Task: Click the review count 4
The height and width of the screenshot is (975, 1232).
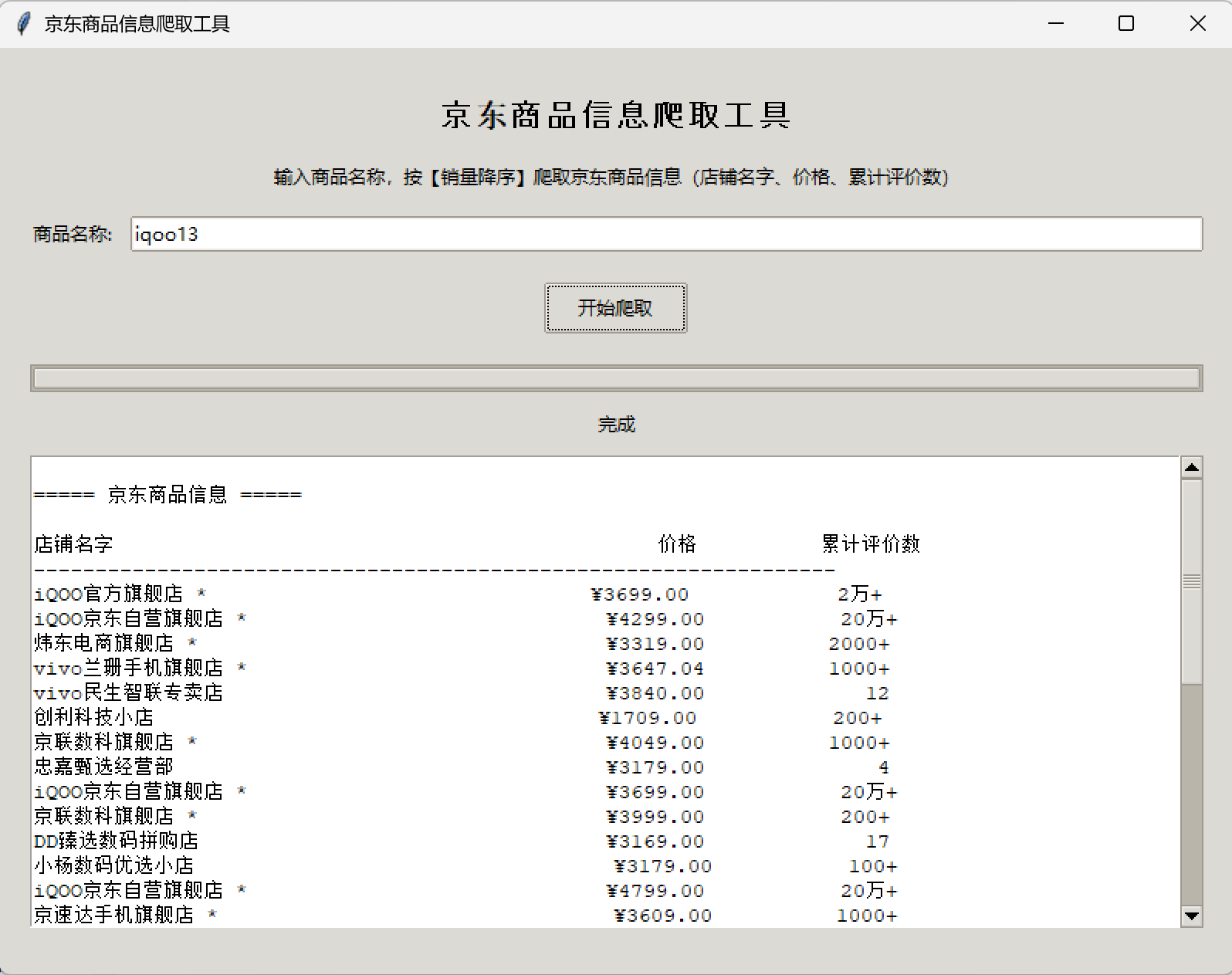Action: point(884,767)
